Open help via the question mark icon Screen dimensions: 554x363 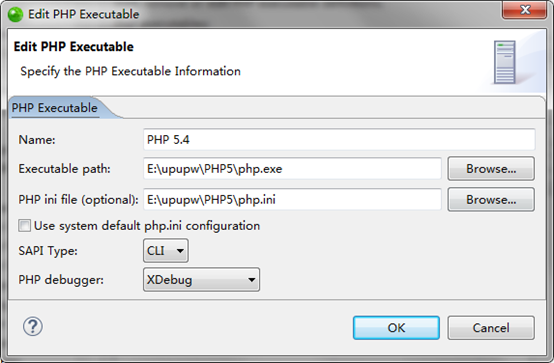tap(33, 326)
